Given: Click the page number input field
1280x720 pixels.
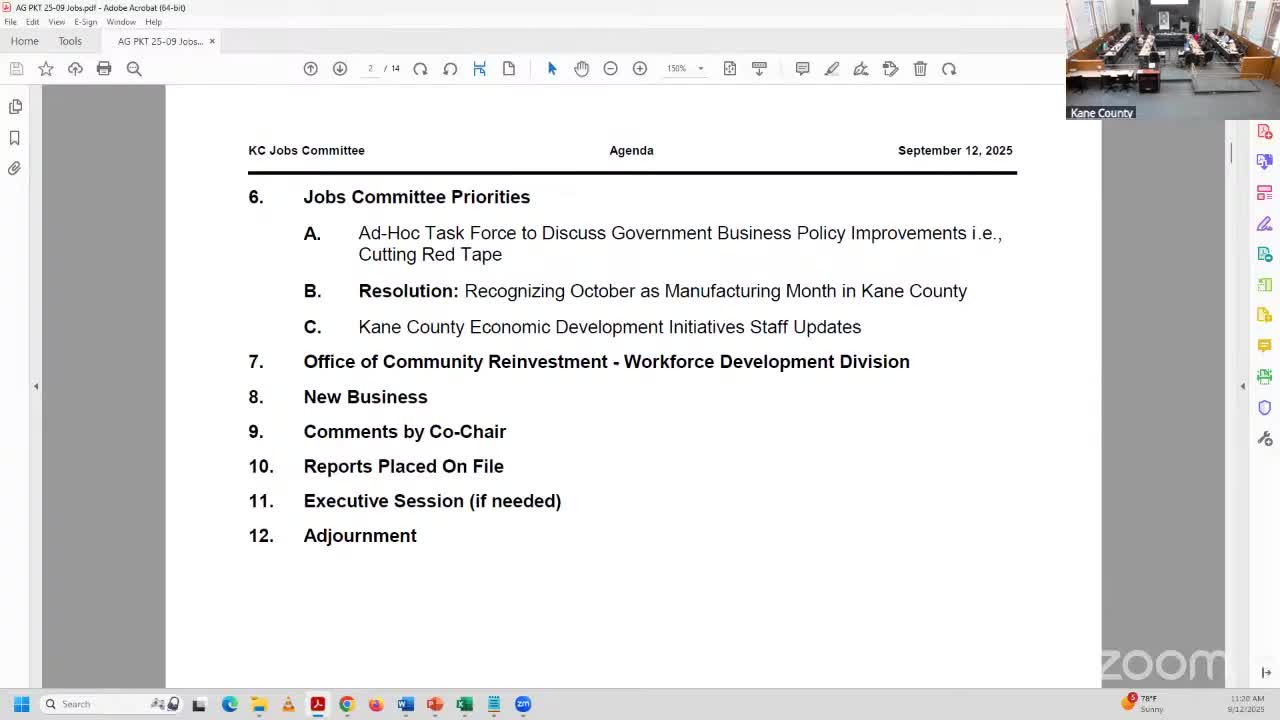Looking at the screenshot, I should coord(370,68).
